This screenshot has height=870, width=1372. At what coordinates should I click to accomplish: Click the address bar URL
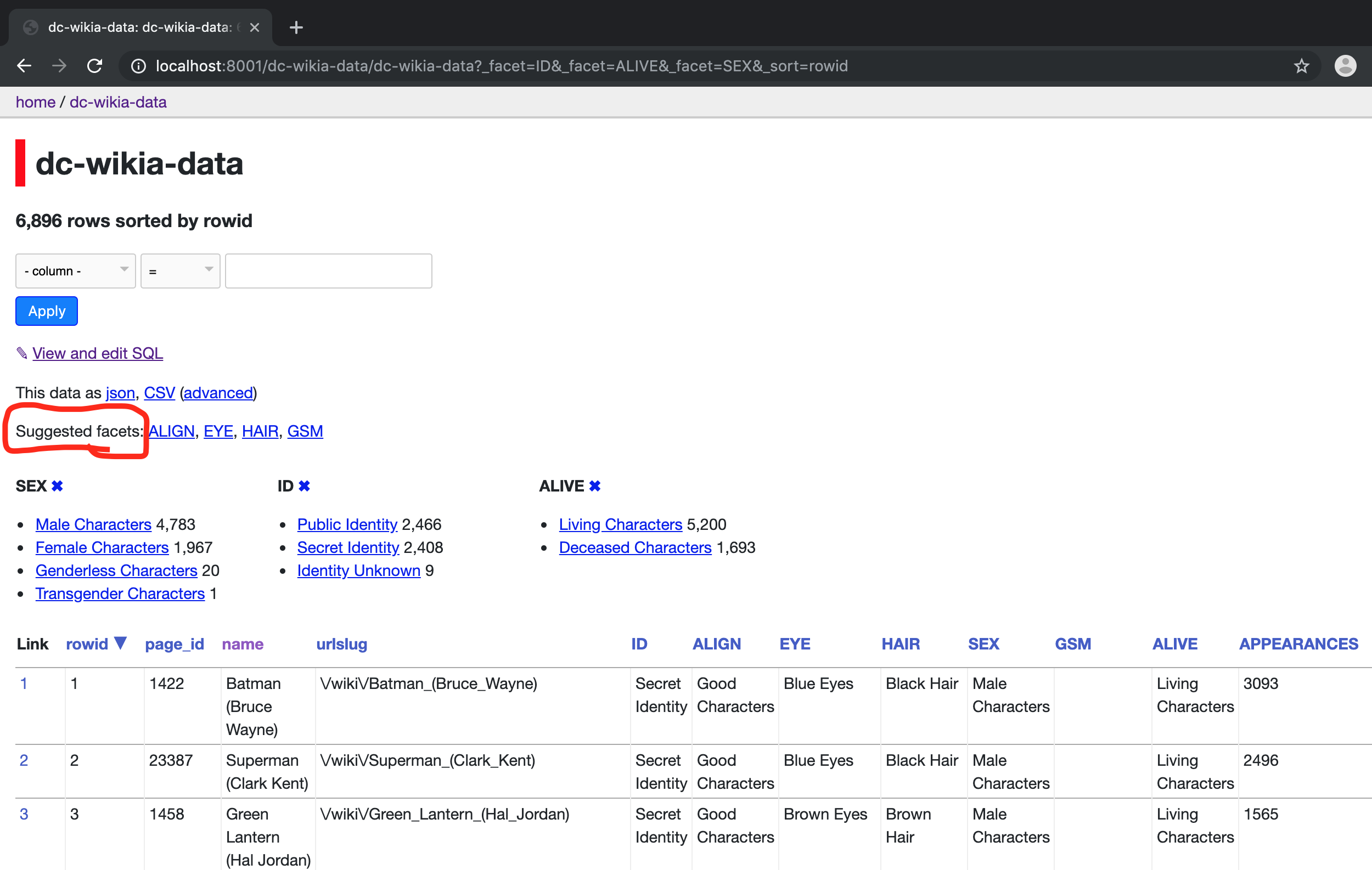point(502,66)
